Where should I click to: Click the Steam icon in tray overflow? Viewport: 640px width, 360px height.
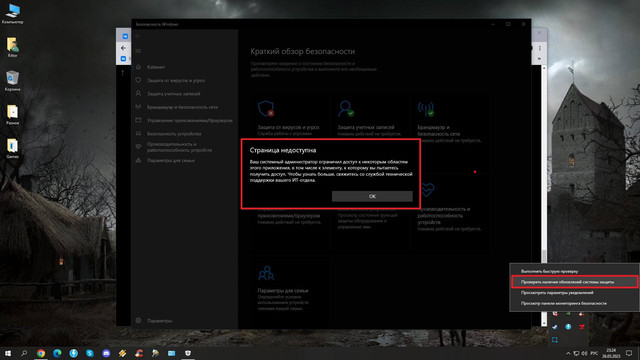(555, 327)
